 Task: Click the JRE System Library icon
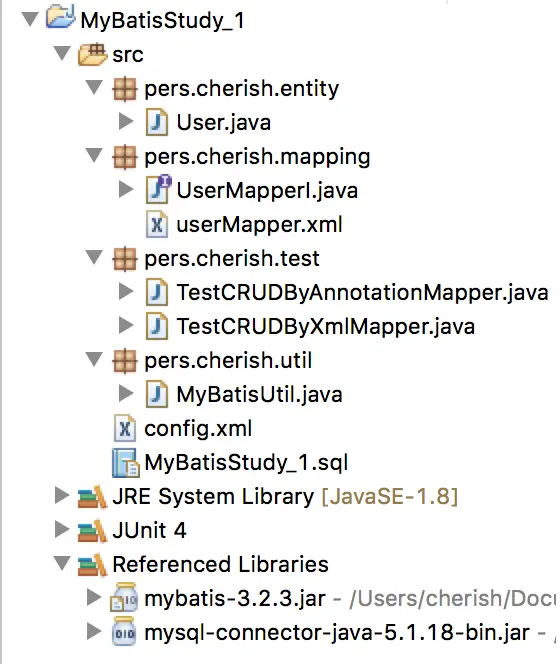coord(92,496)
